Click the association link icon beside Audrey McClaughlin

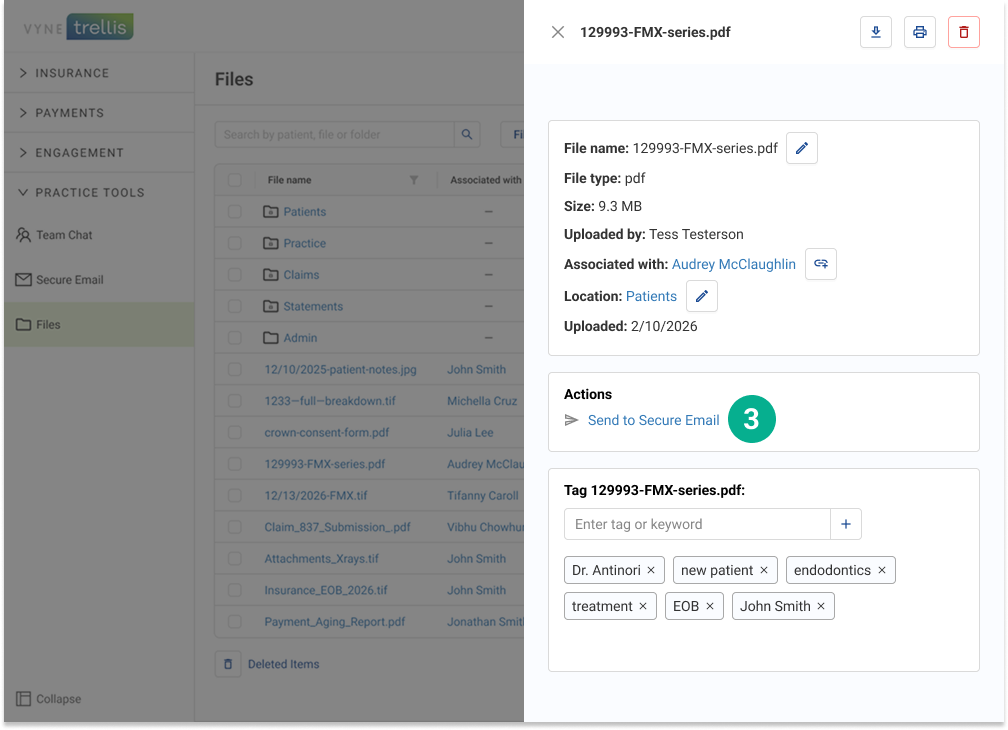(820, 264)
